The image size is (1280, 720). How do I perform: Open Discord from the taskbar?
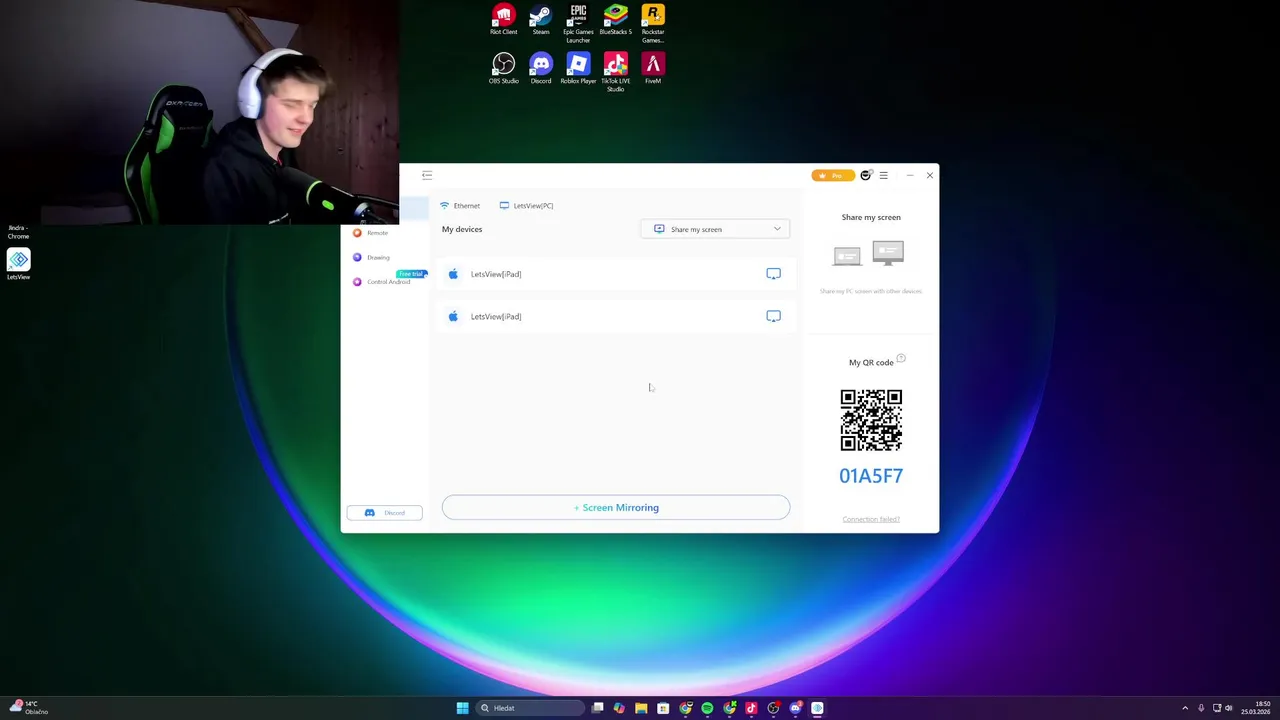pos(795,708)
